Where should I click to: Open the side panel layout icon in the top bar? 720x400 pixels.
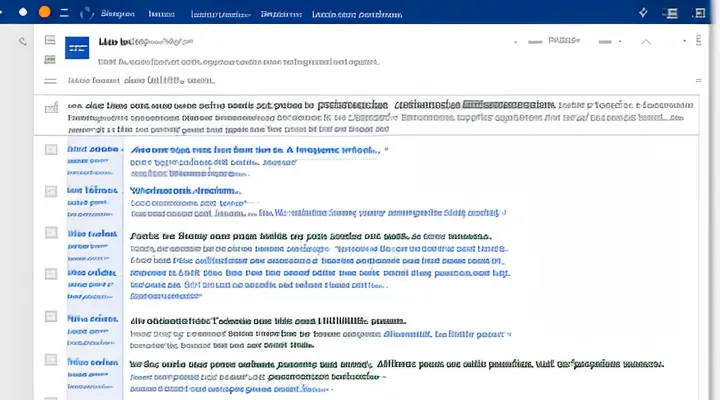click(x=699, y=13)
